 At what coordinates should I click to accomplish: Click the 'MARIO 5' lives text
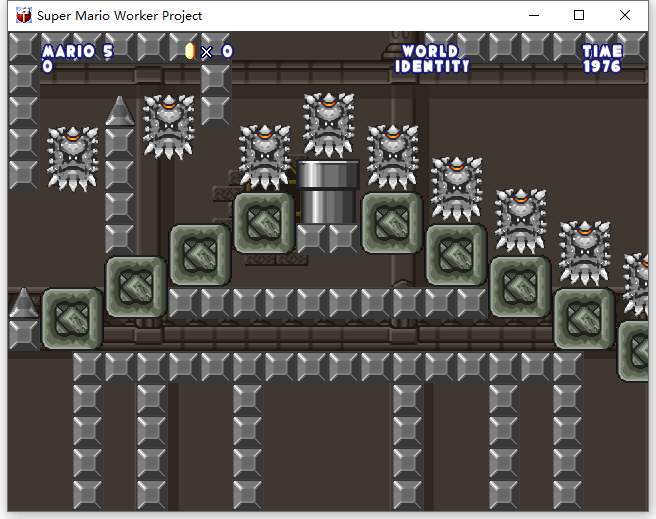click(x=78, y=51)
